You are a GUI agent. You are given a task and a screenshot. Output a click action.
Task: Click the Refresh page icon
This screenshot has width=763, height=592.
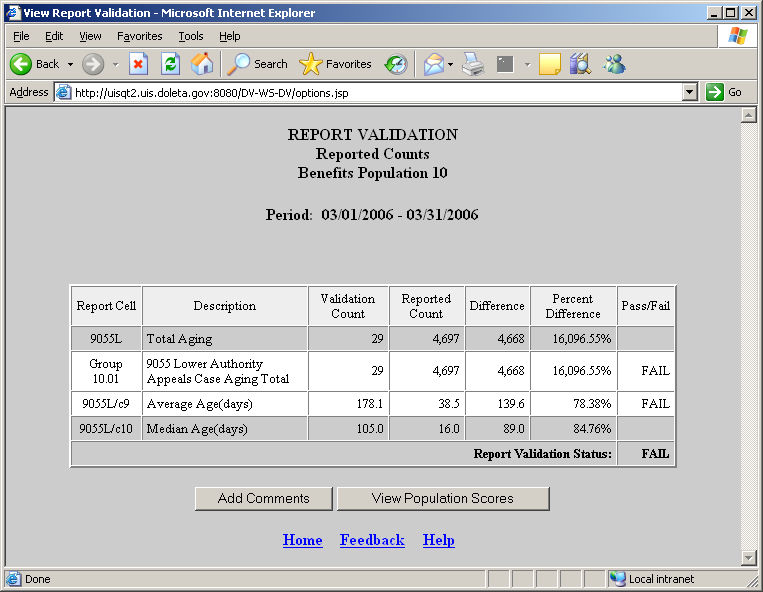pos(170,64)
